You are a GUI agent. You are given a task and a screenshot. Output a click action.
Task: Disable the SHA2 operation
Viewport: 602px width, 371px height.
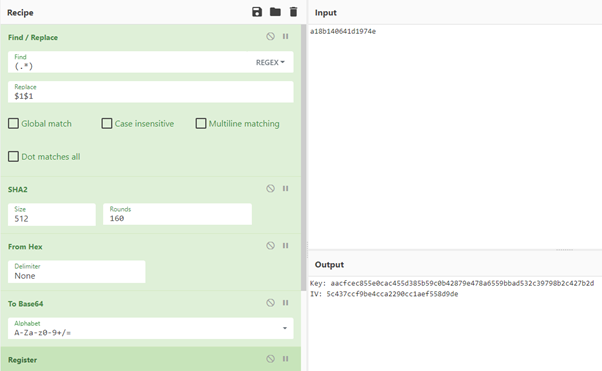coord(270,188)
